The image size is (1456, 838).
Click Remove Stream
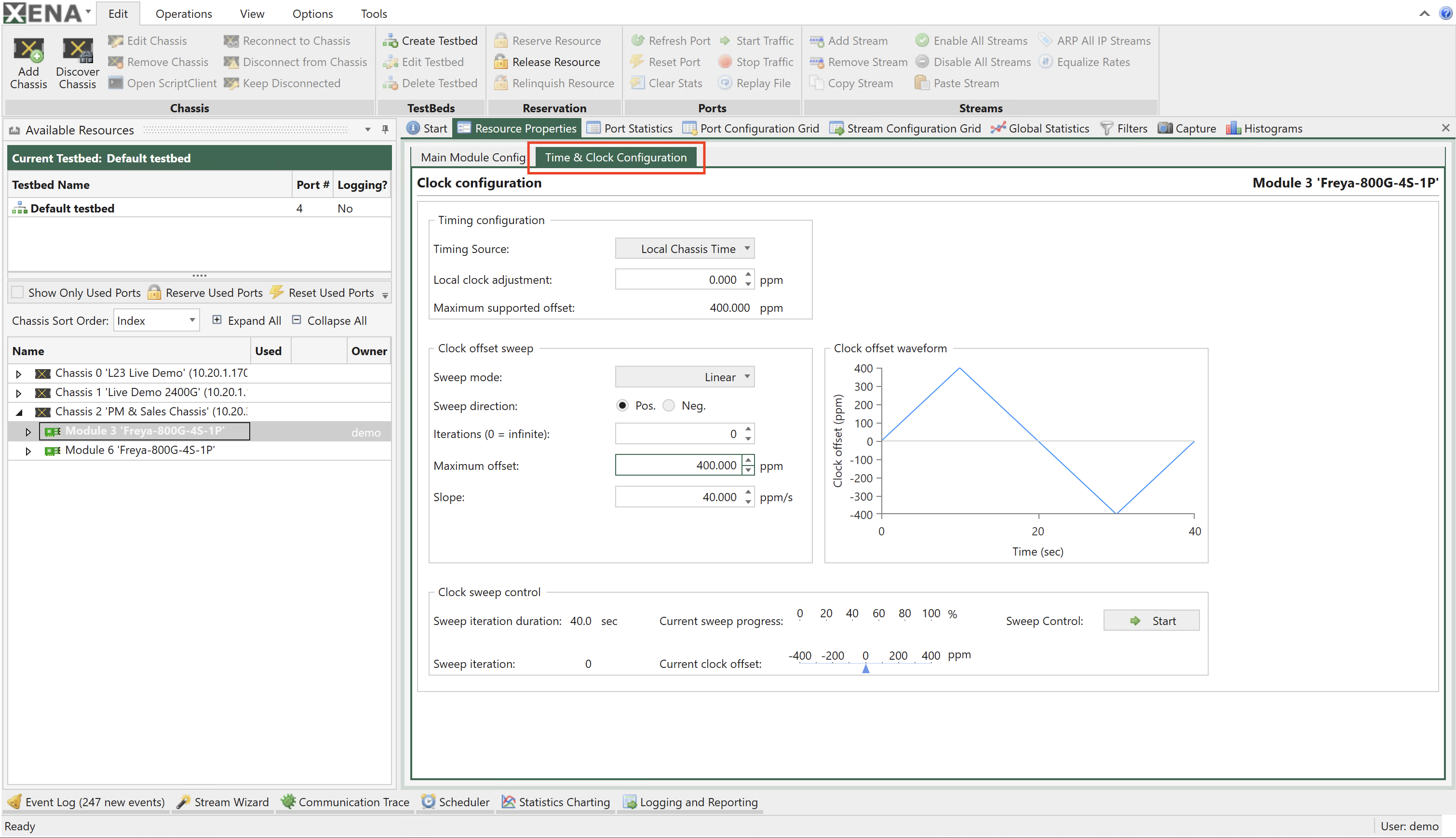pos(858,62)
